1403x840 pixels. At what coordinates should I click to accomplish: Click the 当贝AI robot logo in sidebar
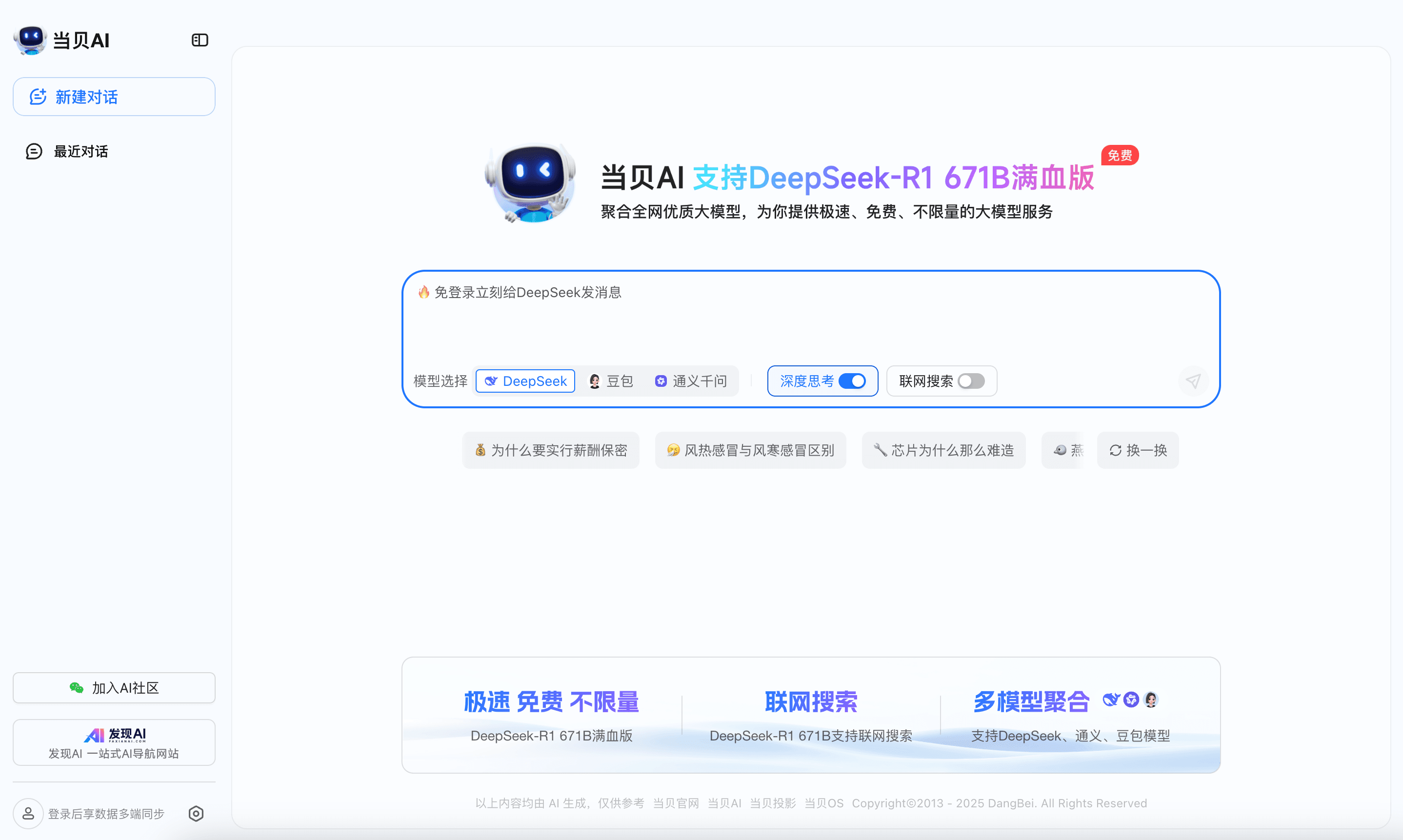pyautogui.click(x=30, y=40)
